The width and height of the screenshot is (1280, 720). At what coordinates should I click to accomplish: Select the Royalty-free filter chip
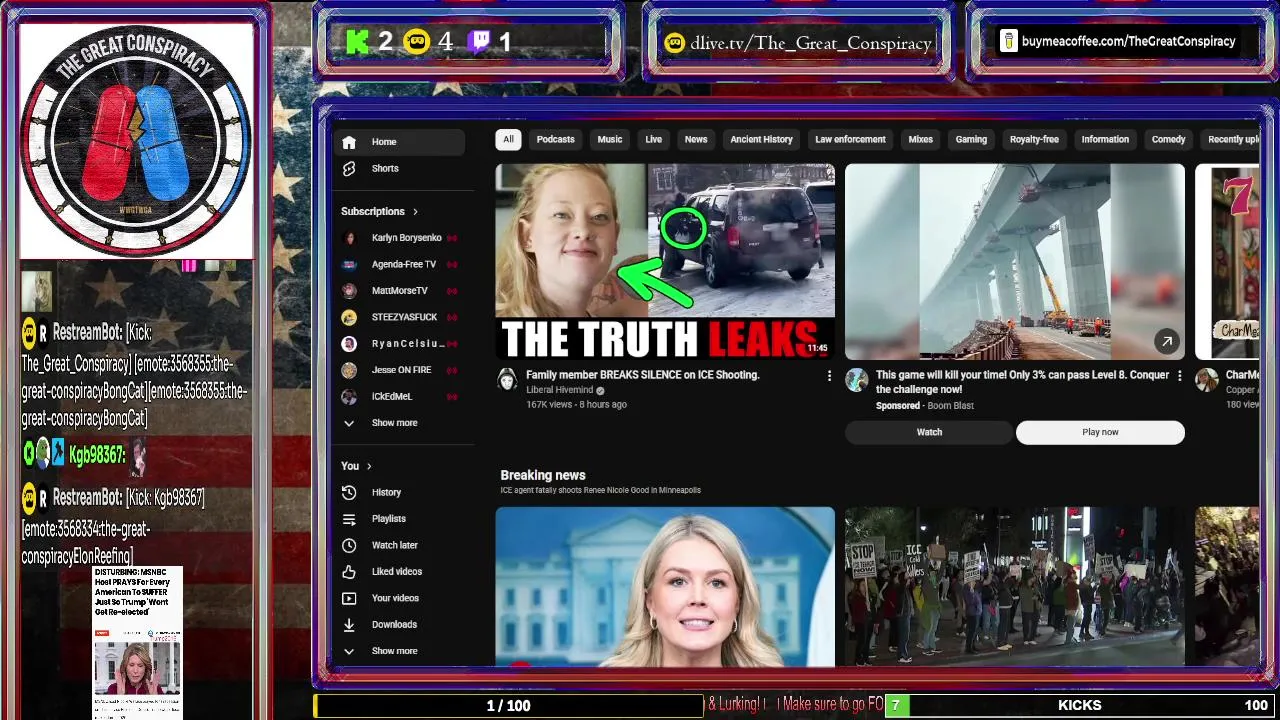tap(1034, 140)
